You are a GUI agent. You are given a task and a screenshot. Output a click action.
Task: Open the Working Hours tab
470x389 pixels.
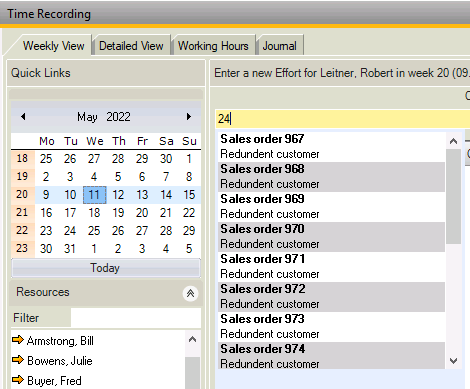coord(213,46)
